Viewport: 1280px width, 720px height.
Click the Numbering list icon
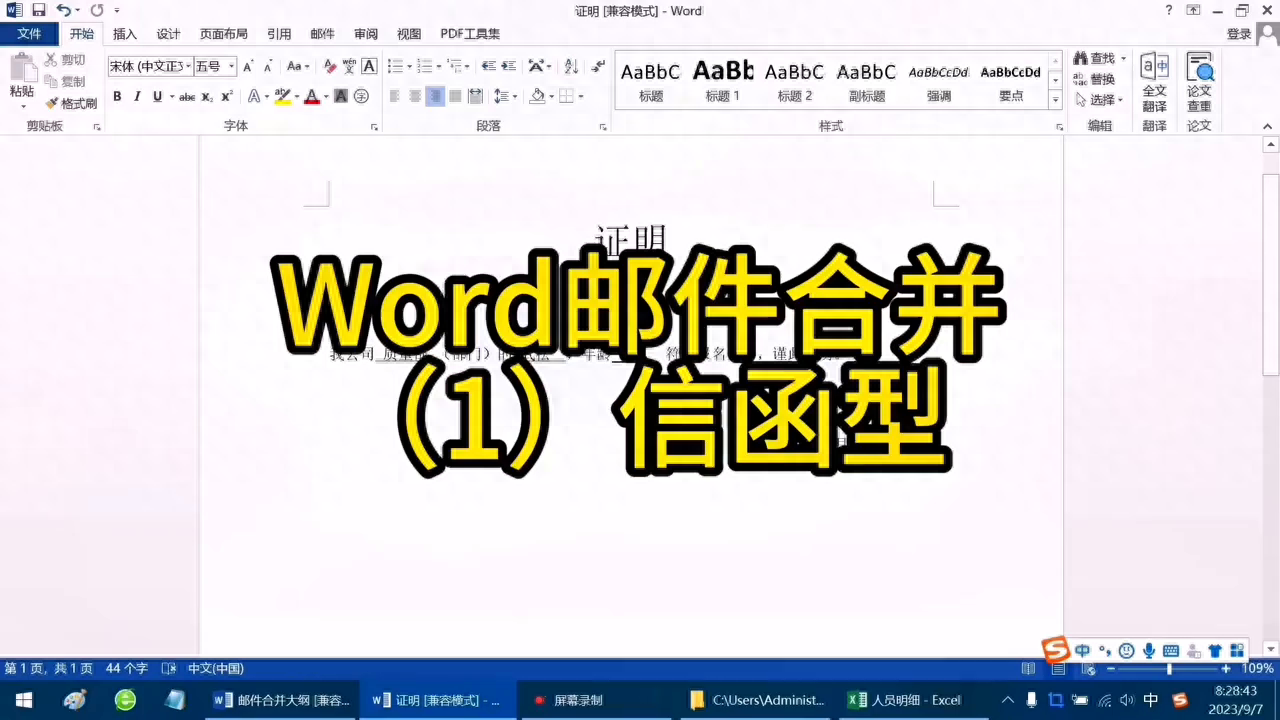pos(425,66)
